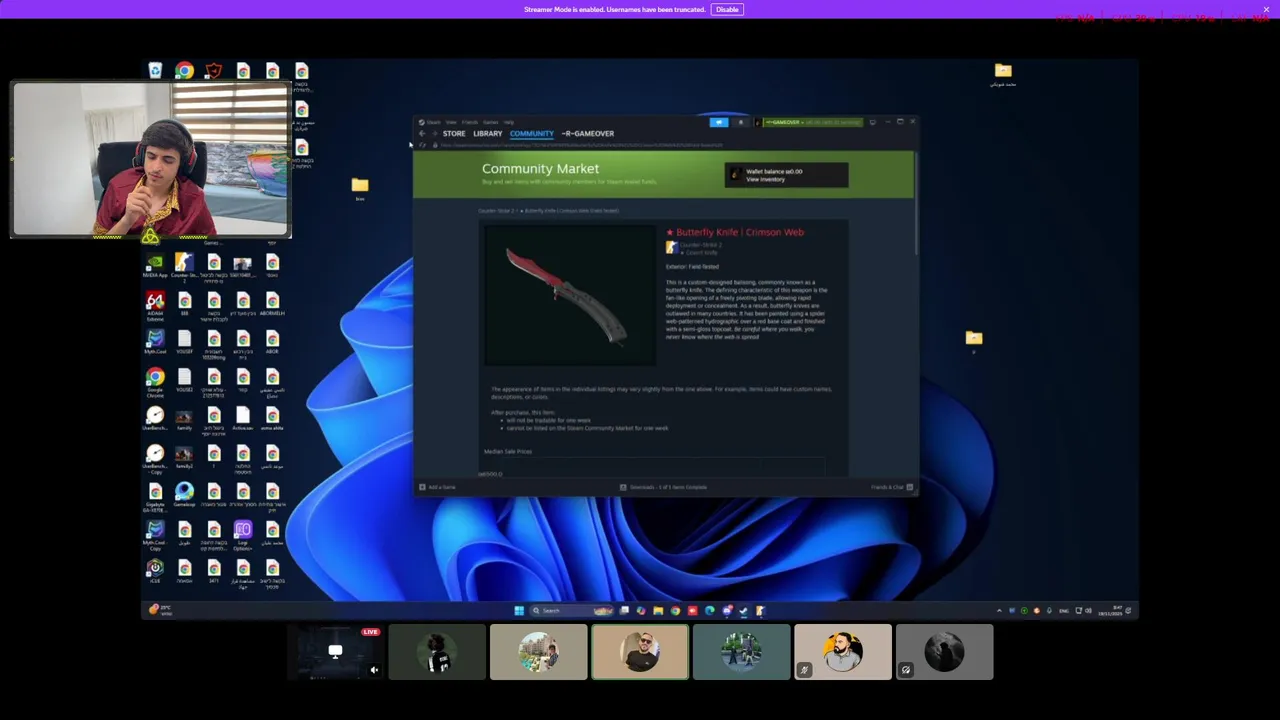Open Google Chrome shortcut at top of desktop
This screenshot has width=1280, height=720.
pyautogui.click(x=184, y=70)
